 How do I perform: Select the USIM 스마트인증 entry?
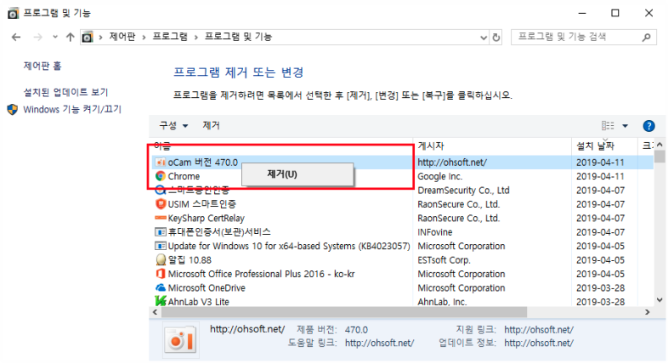[x=202, y=204]
